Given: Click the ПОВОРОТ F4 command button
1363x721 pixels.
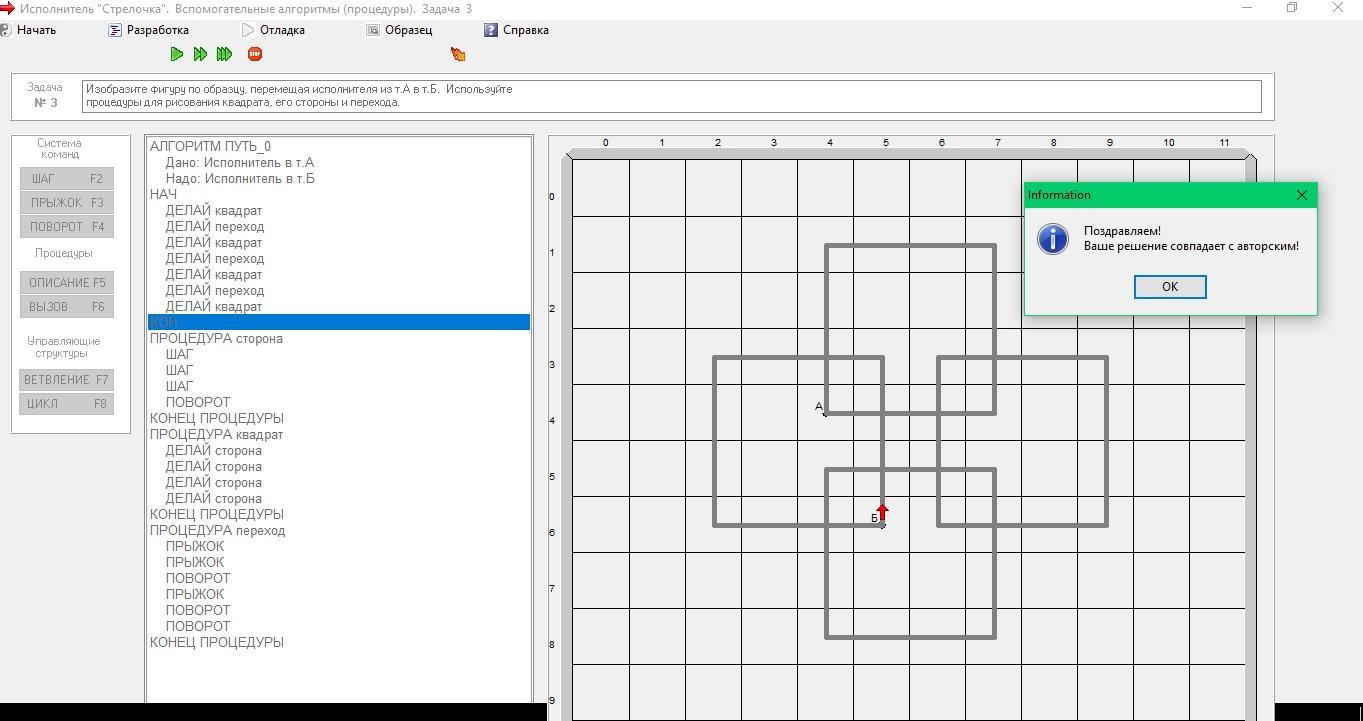Looking at the screenshot, I should coord(67,227).
